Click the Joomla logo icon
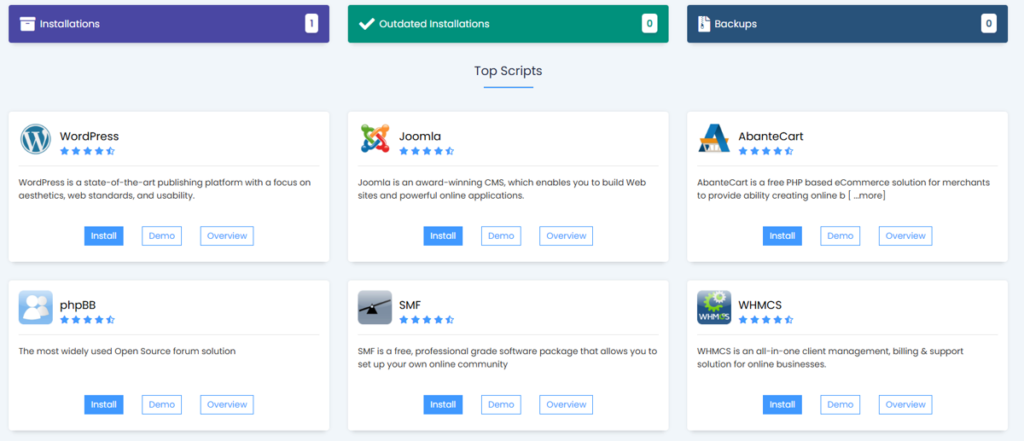The image size is (1024, 441). click(x=375, y=139)
